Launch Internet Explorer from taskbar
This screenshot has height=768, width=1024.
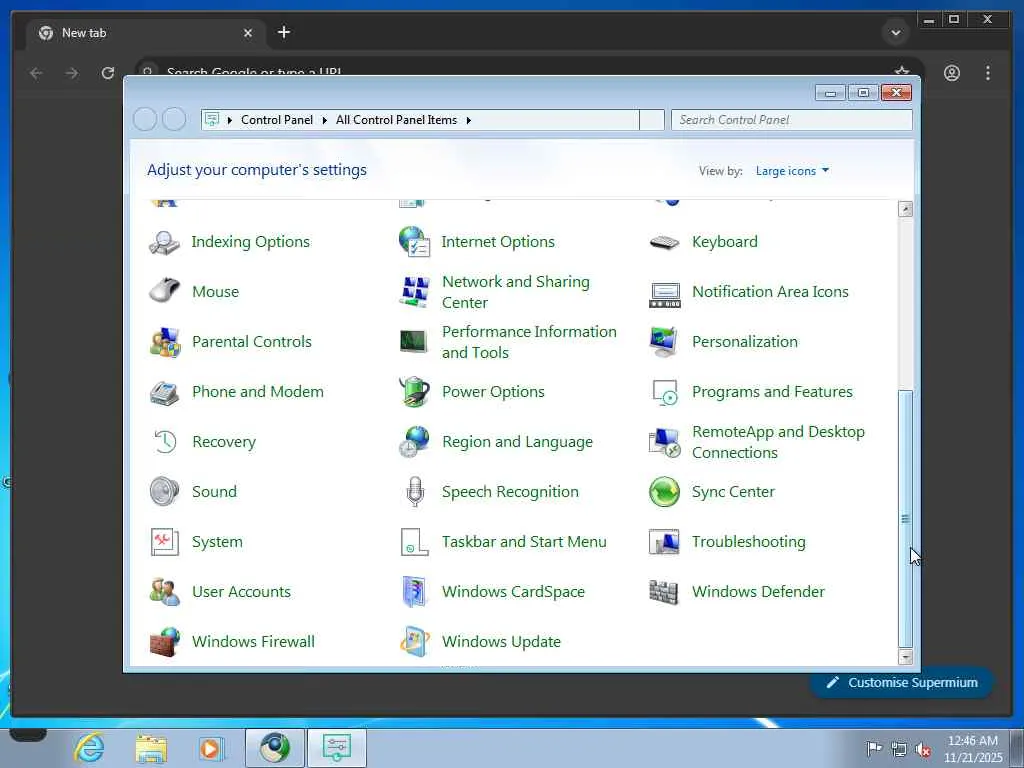(x=89, y=748)
